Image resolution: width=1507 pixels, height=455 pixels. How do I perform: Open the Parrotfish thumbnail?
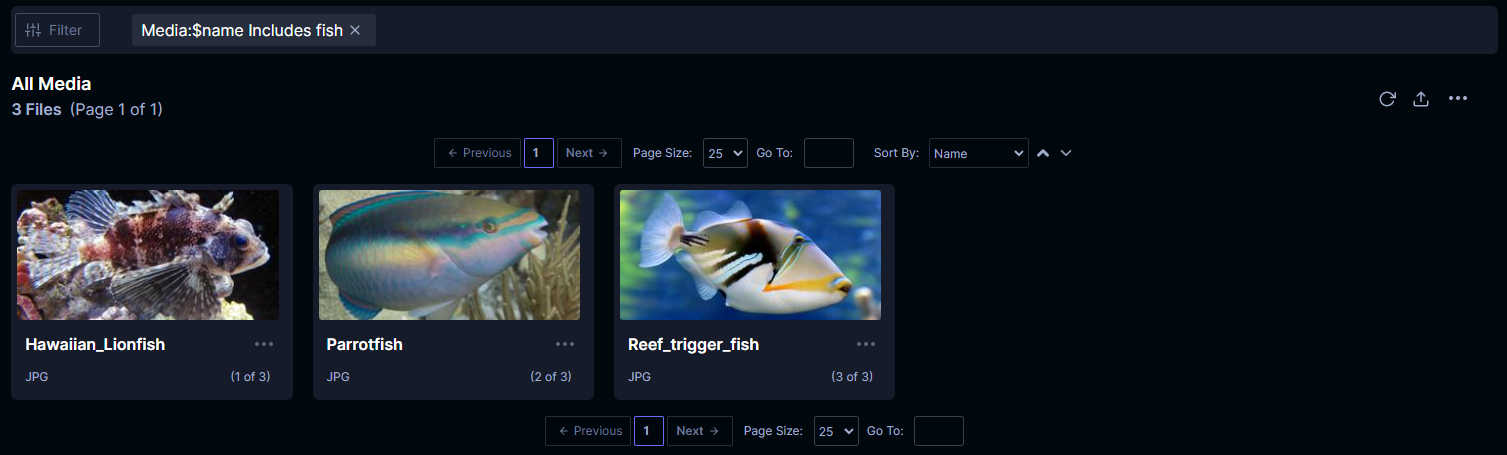tap(449, 255)
